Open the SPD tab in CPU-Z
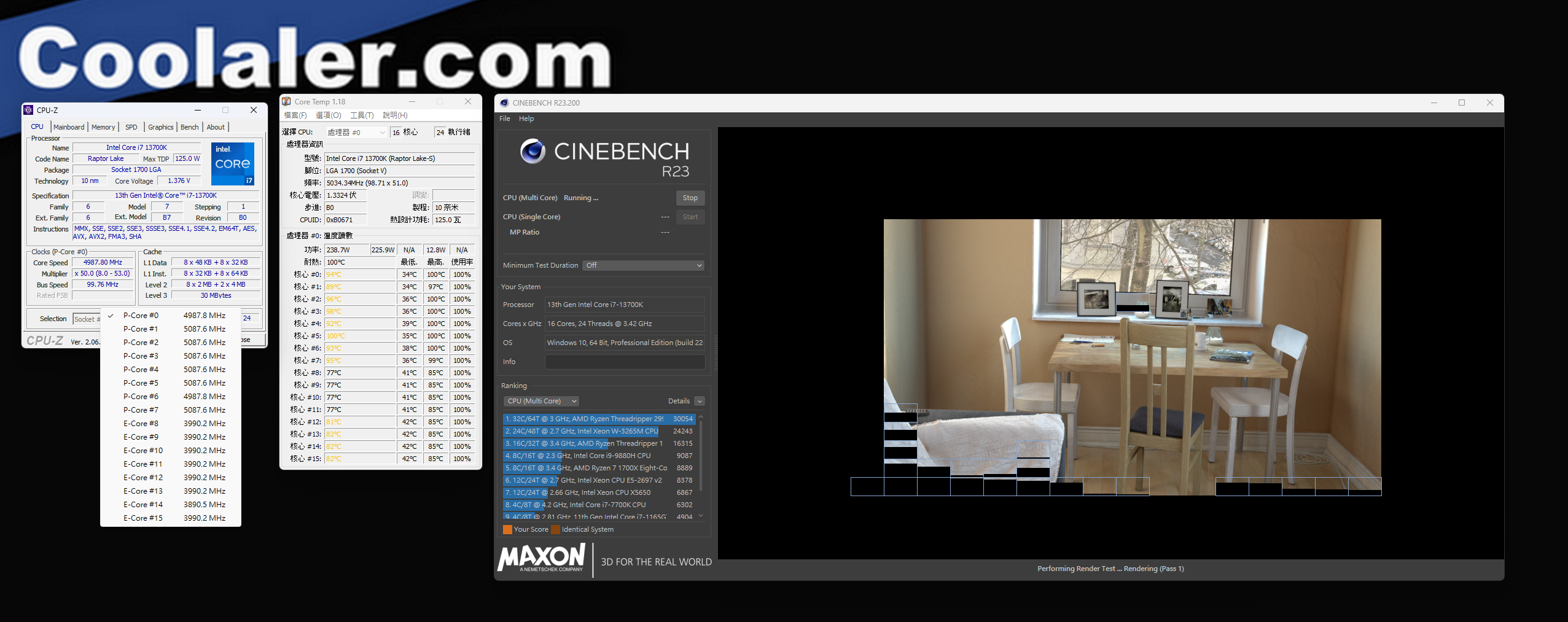This screenshot has width=1568, height=622. 131,127
